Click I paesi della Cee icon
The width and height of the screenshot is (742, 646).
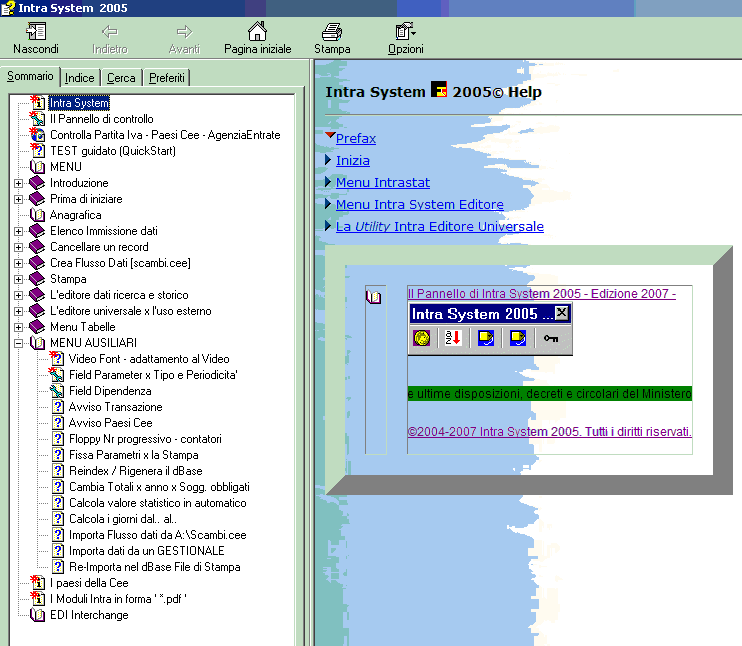(x=38, y=583)
